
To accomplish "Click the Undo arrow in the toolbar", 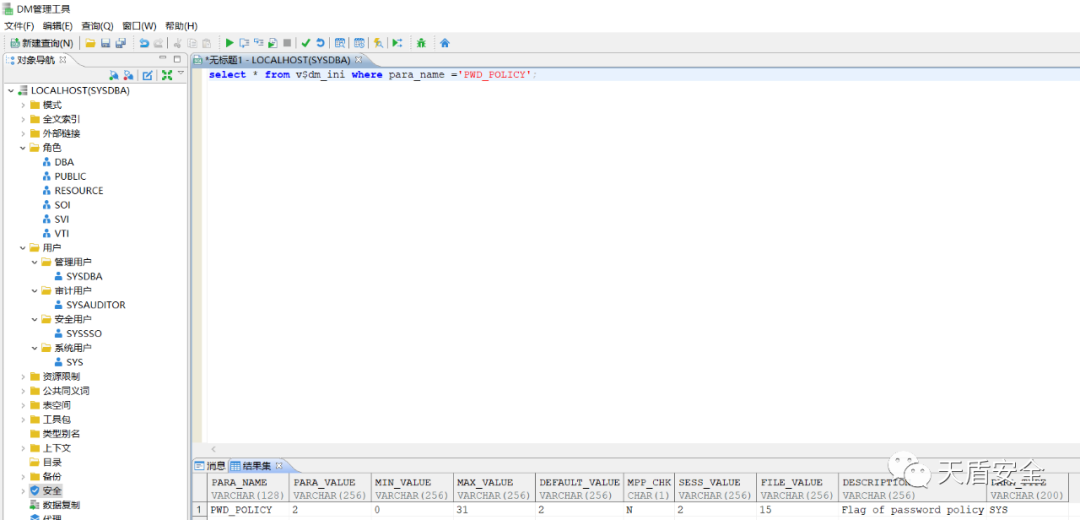I will click(144, 43).
